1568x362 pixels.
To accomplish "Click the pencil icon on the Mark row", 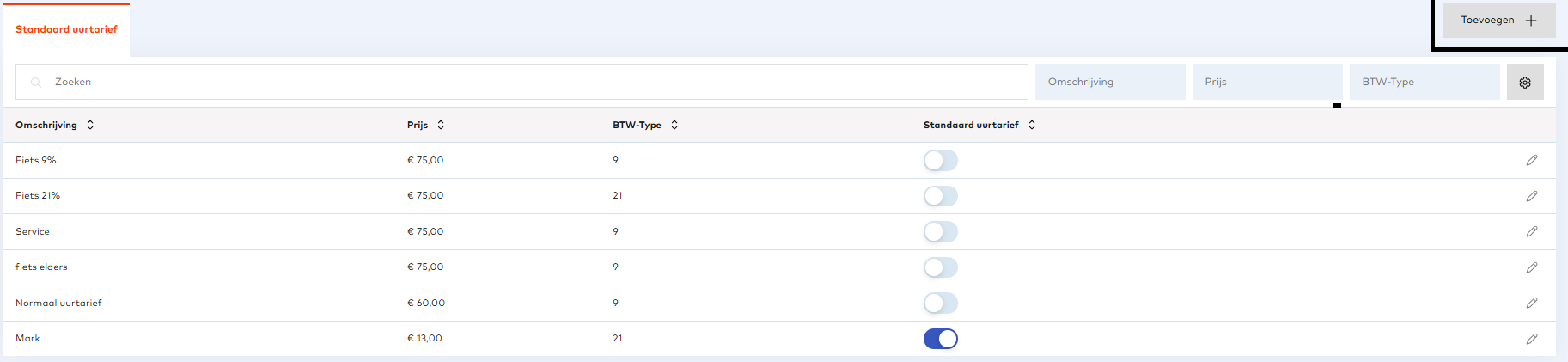I will (1531, 339).
